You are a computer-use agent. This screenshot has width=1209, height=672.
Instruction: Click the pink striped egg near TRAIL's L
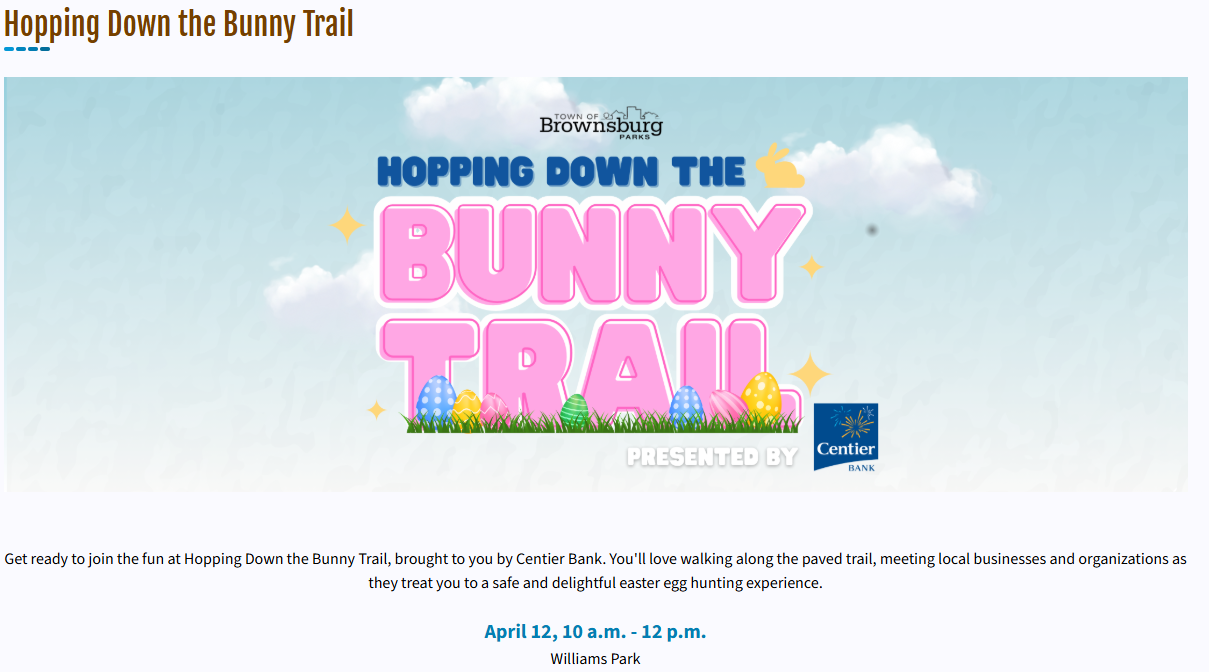[726, 406]
